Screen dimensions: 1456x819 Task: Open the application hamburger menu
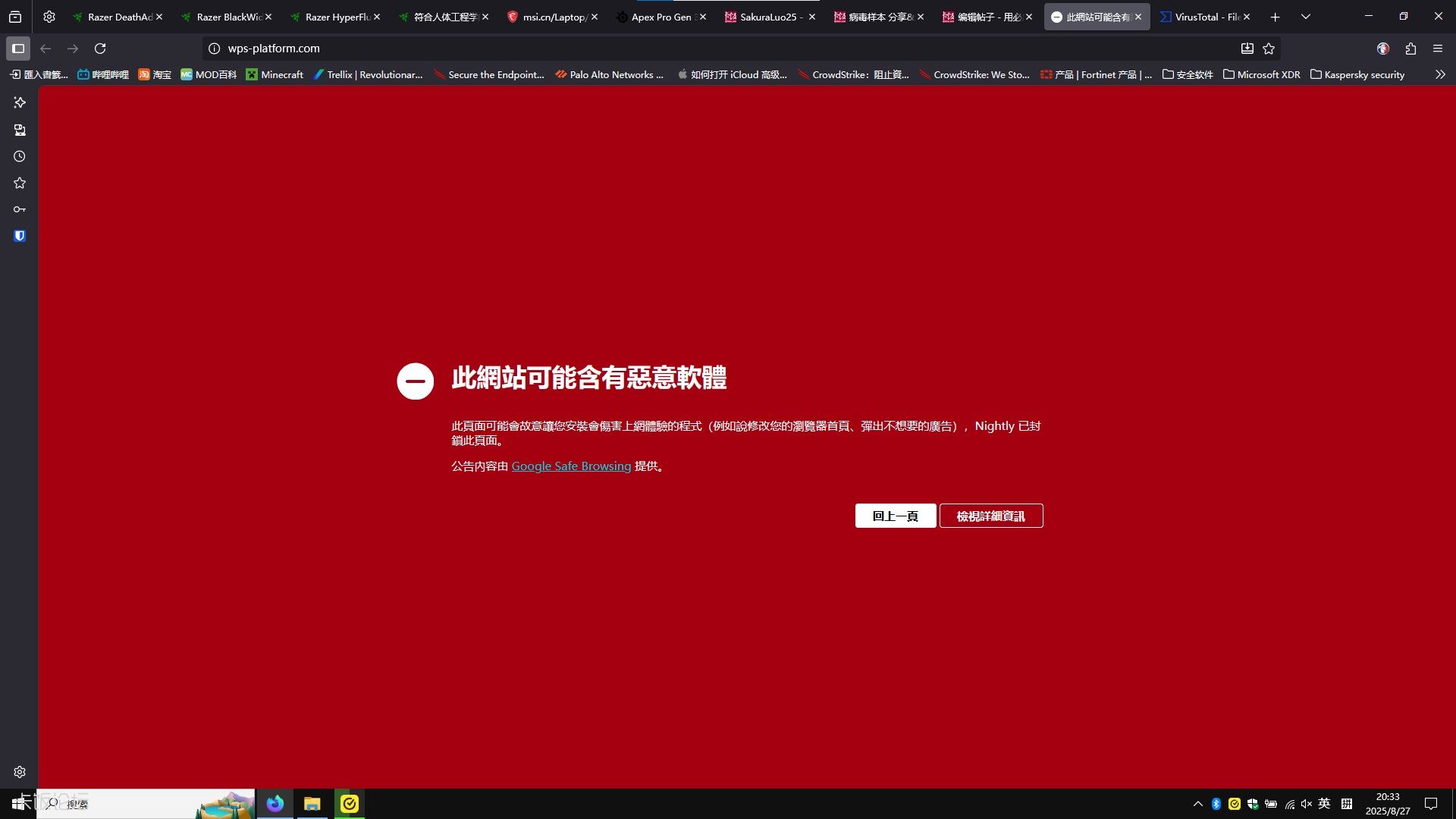1438,49
